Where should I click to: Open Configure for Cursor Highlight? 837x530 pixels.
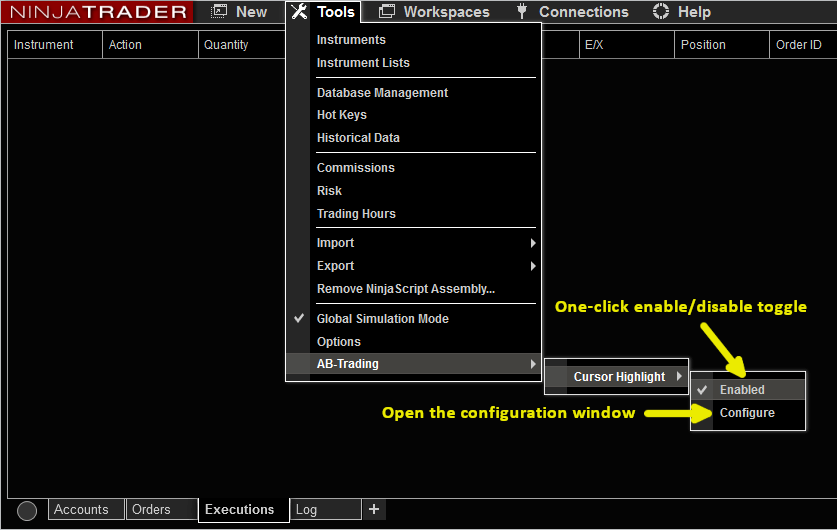[x=747, y=413]
